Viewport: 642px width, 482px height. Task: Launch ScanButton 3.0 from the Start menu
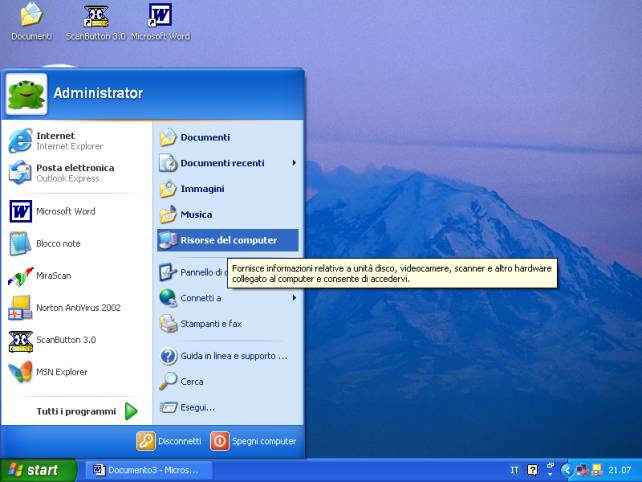(76, 340)
